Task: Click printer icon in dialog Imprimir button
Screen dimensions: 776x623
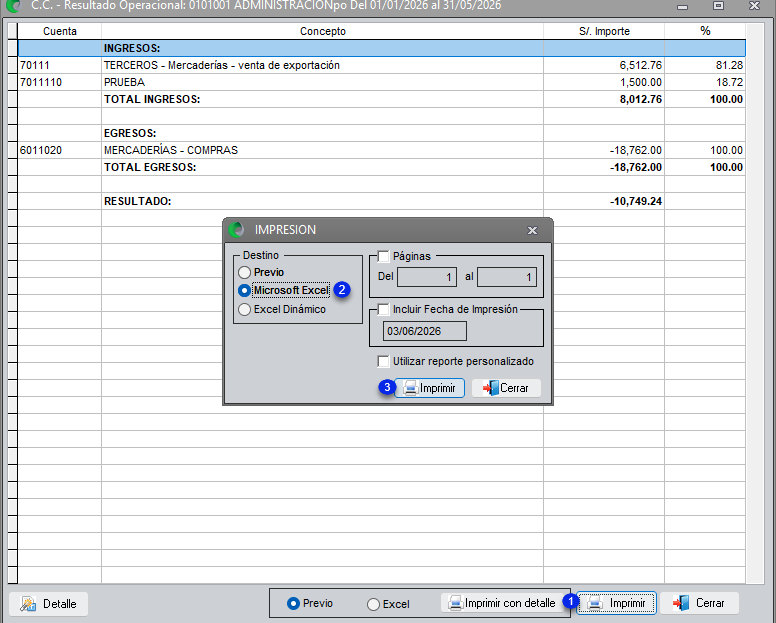Action: coord(410,388)
